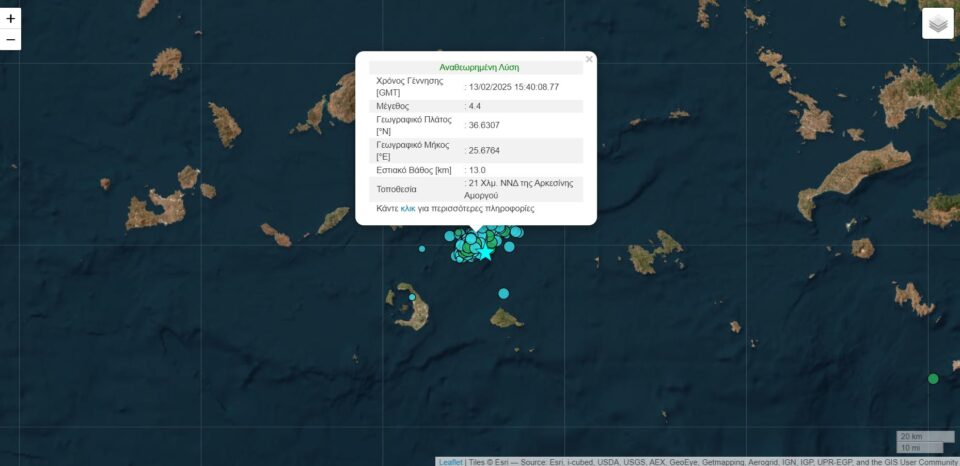
Task: Click the 'Αναθεωρημένη Λύση' popup heading
Action: pyautogui.click(x=479, y=67)
